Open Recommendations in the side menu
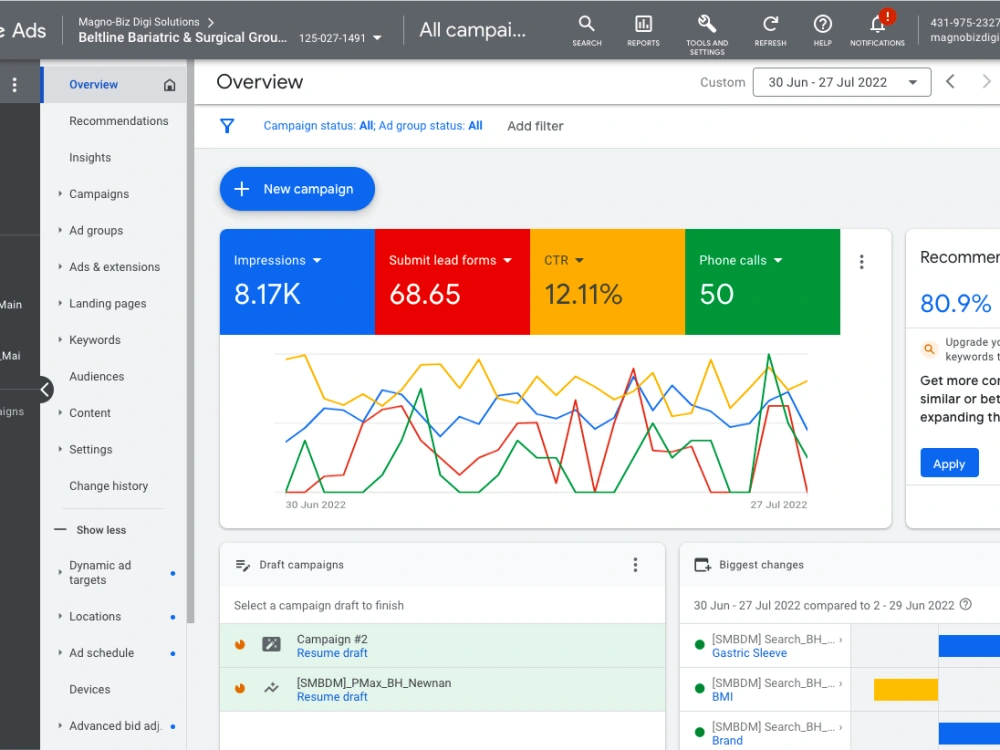Screen dimensions: 1000x750 119,121
